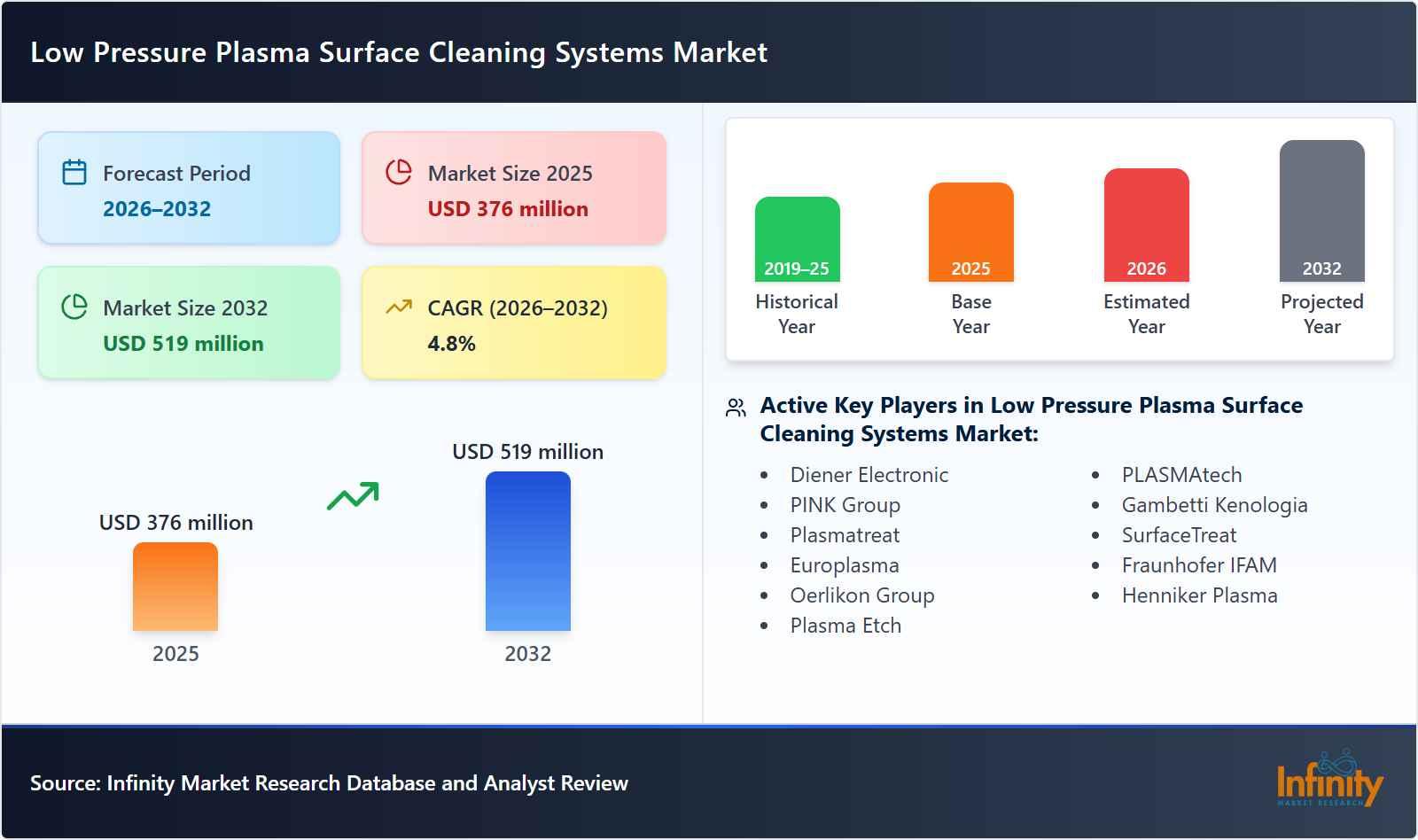Select the orange Base Year bar labeled 2025
Image resolution: width=1418 pixels, height=840 pixels.
970,232
